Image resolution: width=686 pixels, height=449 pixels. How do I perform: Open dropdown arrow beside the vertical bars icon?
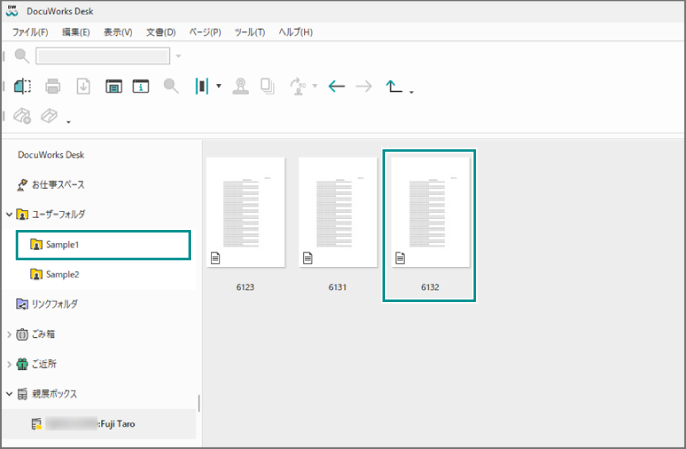(219, 87)
